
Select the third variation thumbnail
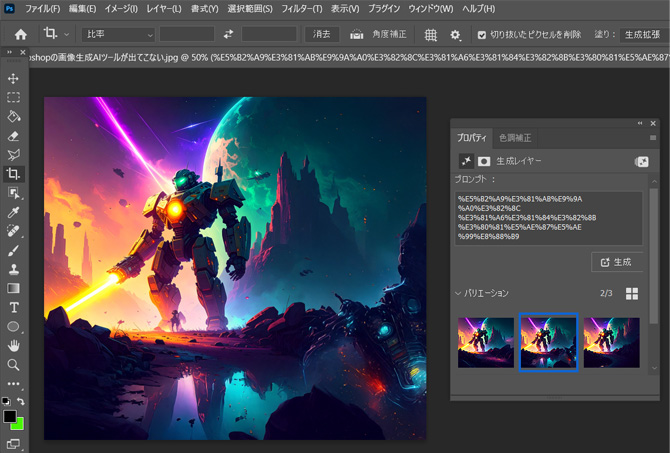611,342
